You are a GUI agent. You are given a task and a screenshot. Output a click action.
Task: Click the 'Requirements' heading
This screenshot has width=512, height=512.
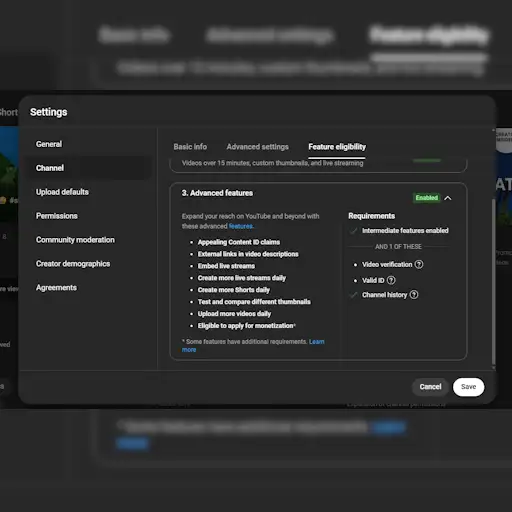372,216
